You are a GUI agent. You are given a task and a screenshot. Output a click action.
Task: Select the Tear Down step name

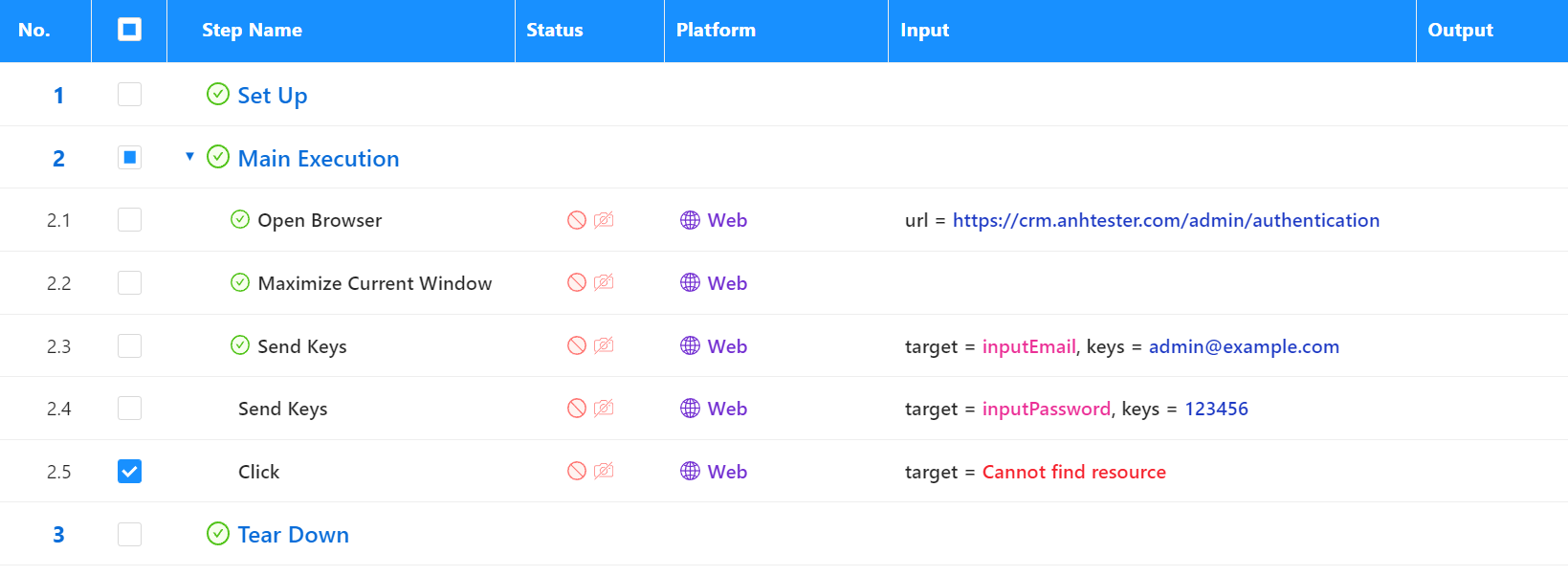pos(293,535)
